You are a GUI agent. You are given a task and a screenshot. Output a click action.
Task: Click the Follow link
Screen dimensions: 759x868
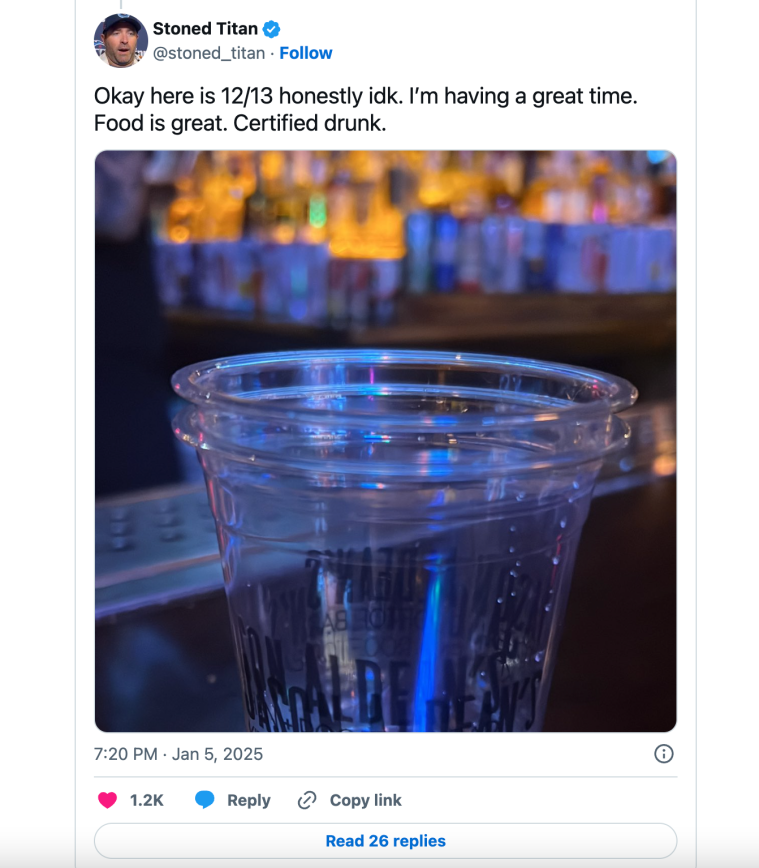[305, 53]
